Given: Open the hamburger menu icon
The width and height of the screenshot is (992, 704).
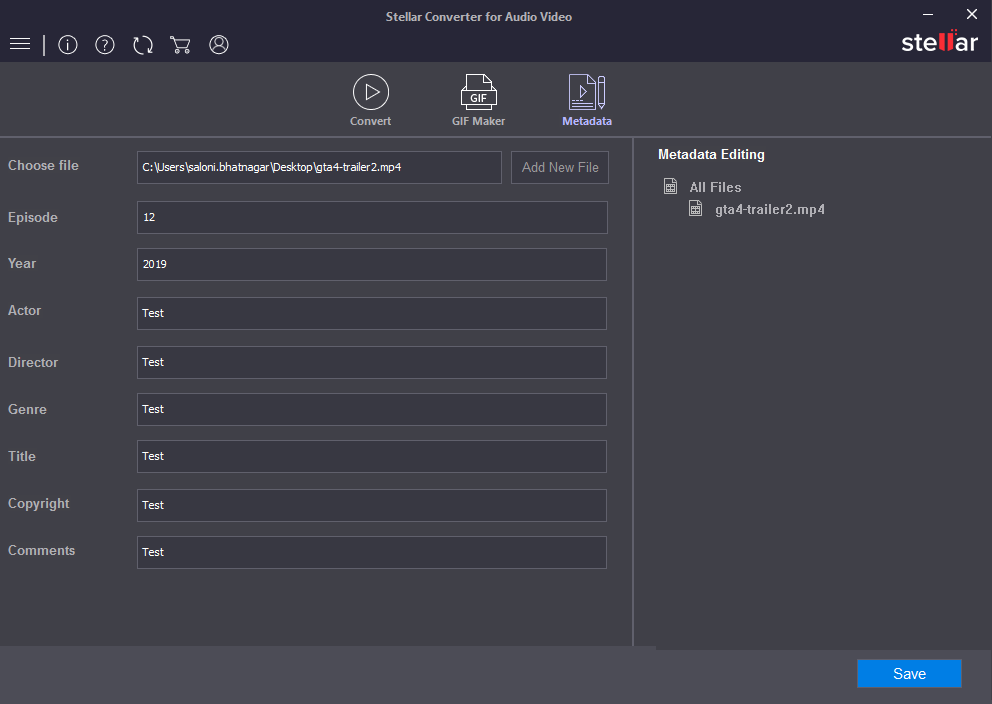Looking at the screenshot, I should 20,44.
